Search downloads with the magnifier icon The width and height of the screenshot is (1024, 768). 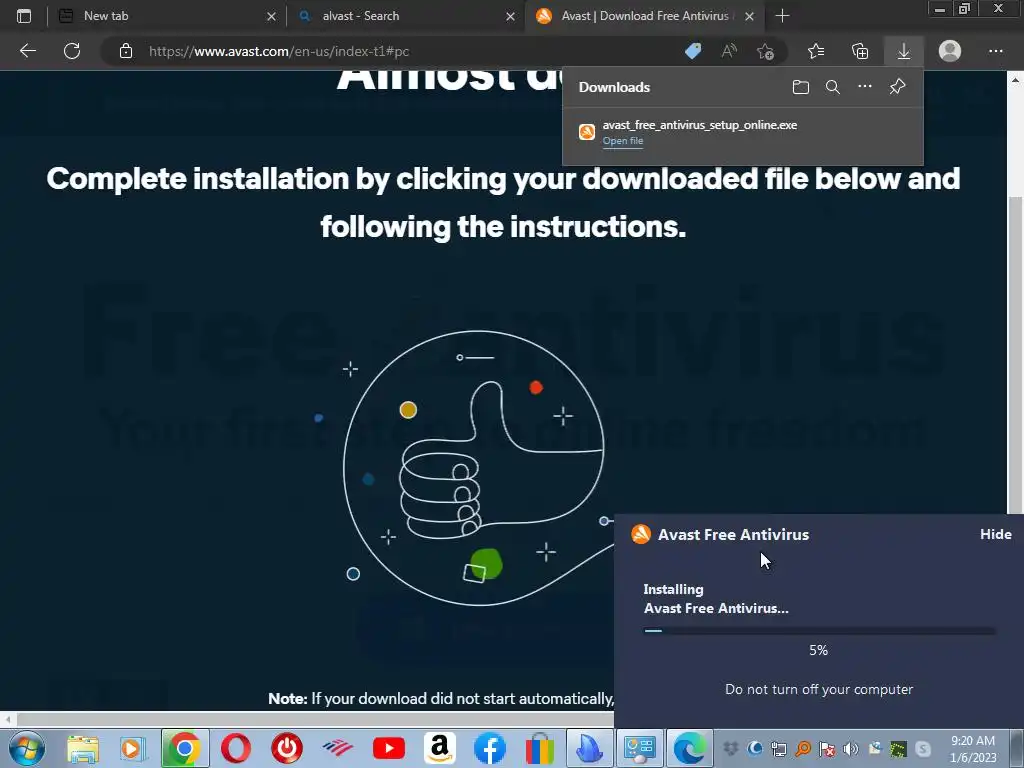pyautogui.click(x=833, y=87)
